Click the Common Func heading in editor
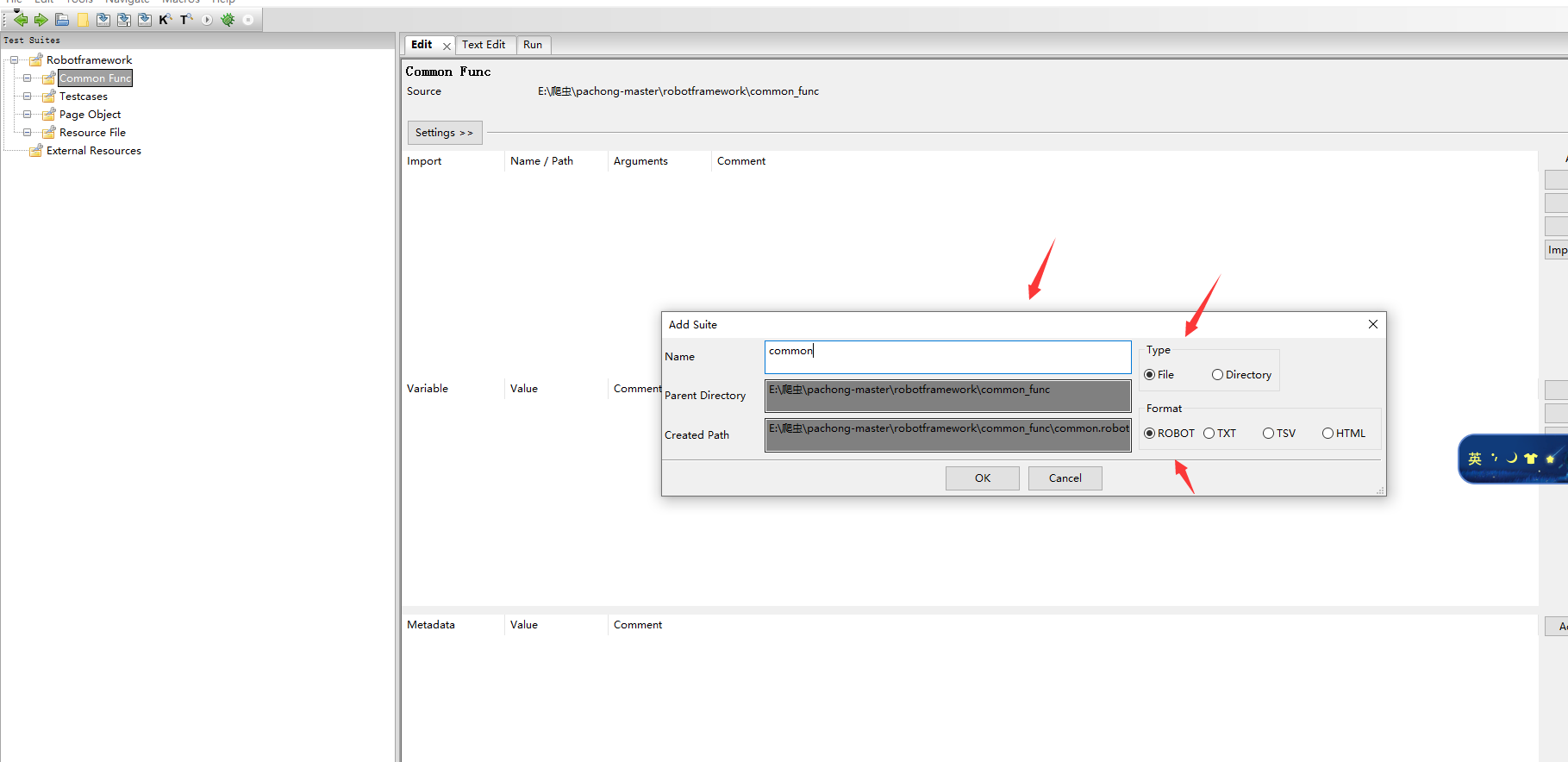This screenshot has width=1568, height=762. 448,72
